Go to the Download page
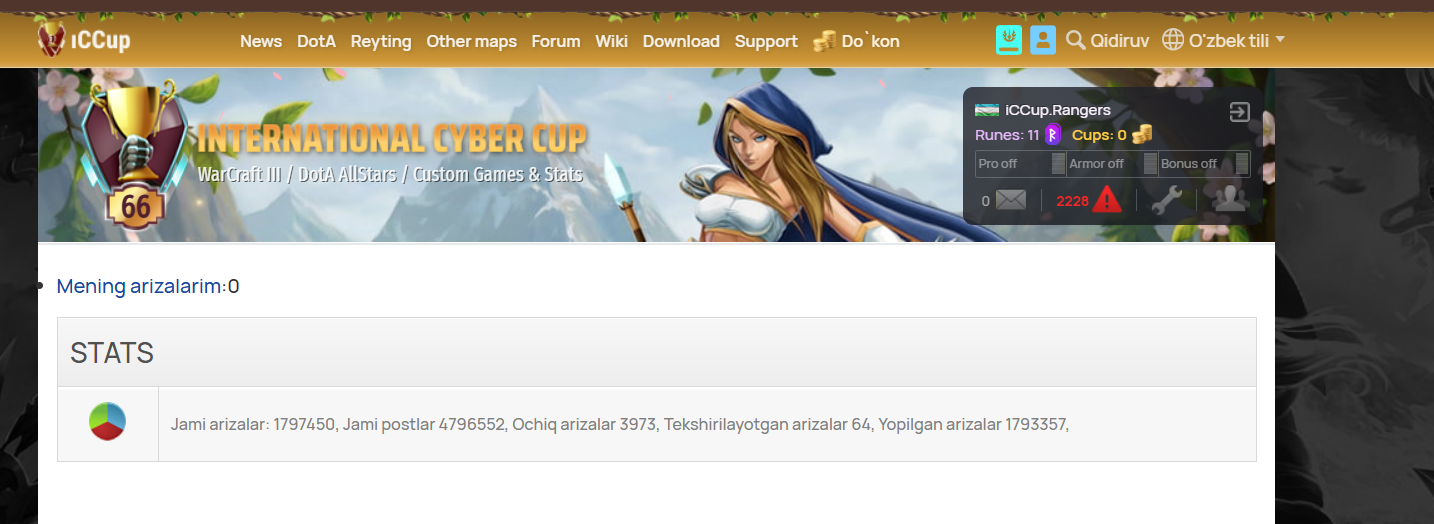 click(x=681, y=41)
